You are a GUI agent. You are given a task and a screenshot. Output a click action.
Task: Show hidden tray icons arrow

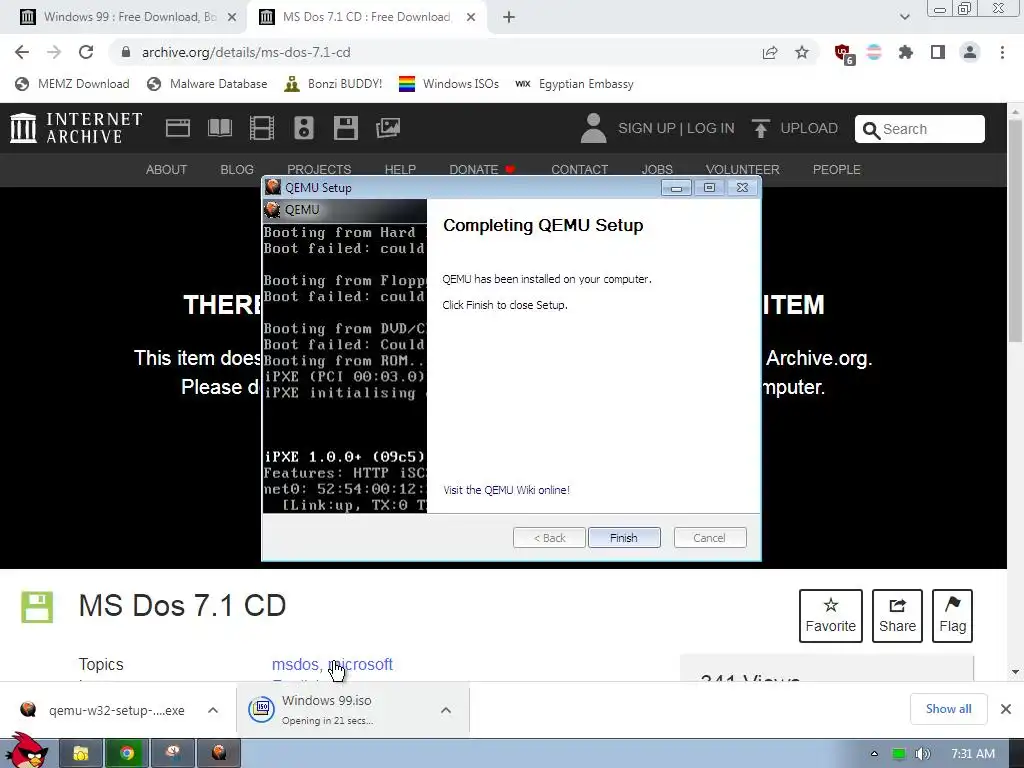[874, 754]
